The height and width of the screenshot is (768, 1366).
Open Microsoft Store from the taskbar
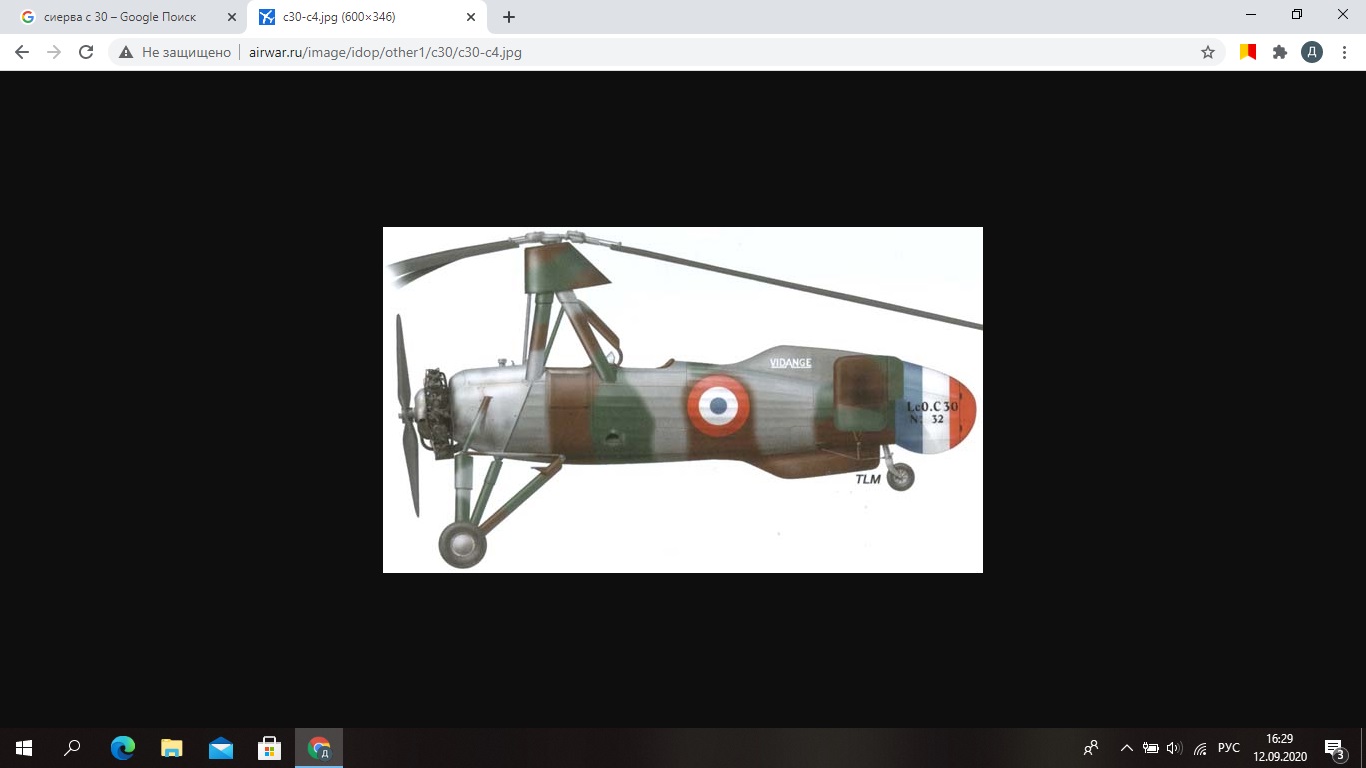(x=270, y=748)
